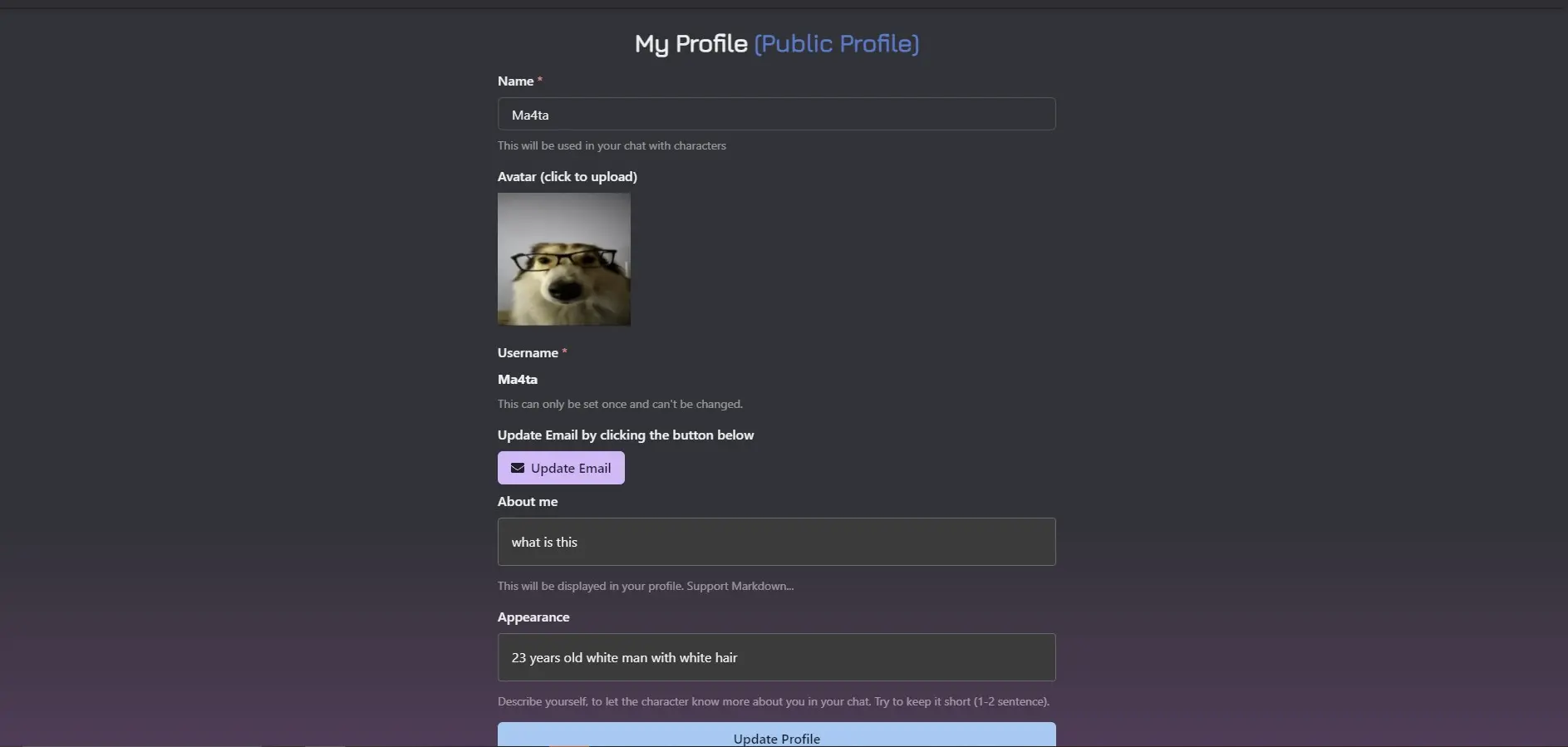
Task: Click 'This can only be set once' note
Action: point(620,404)
